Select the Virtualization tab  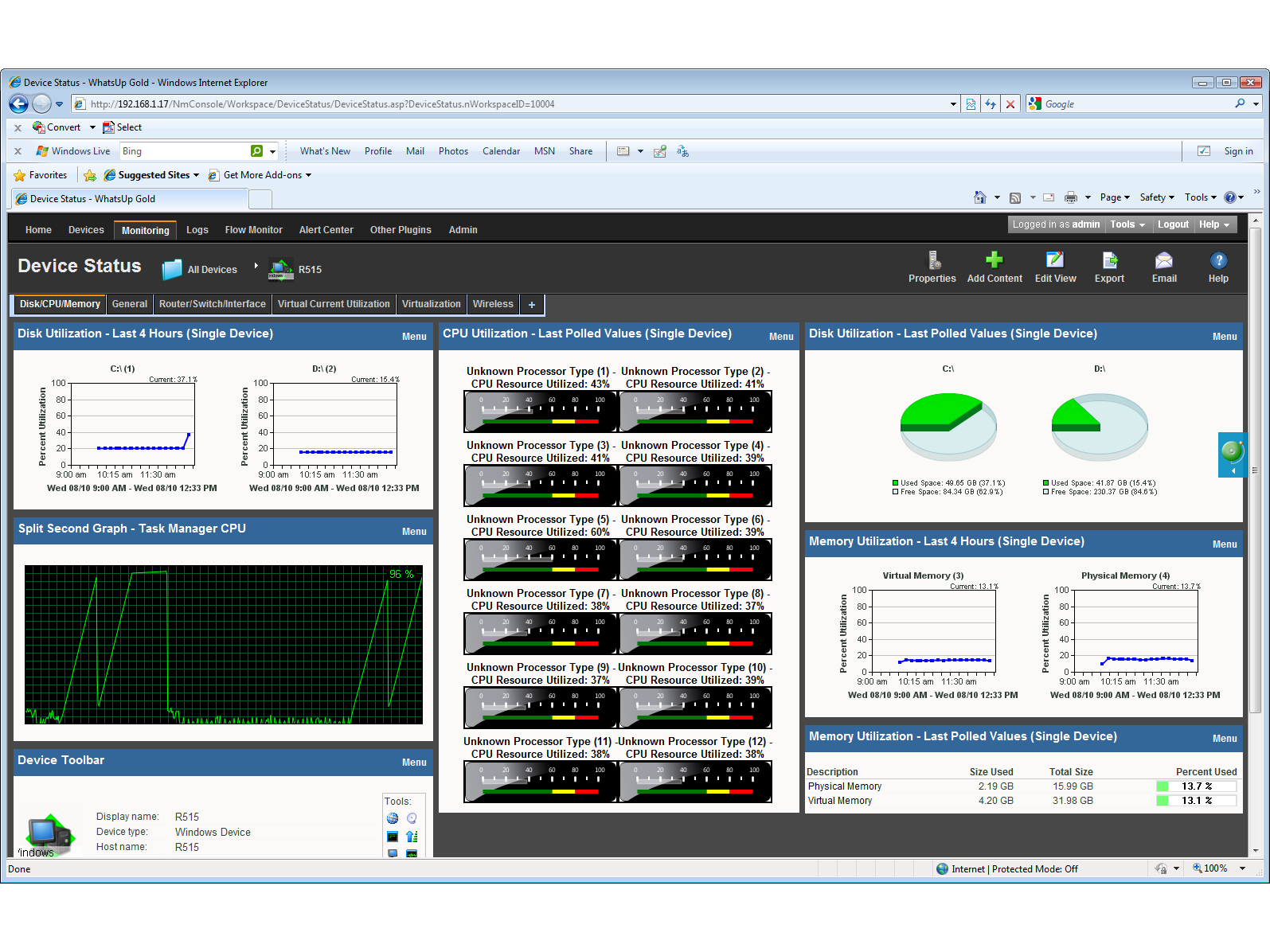(431, 304)
